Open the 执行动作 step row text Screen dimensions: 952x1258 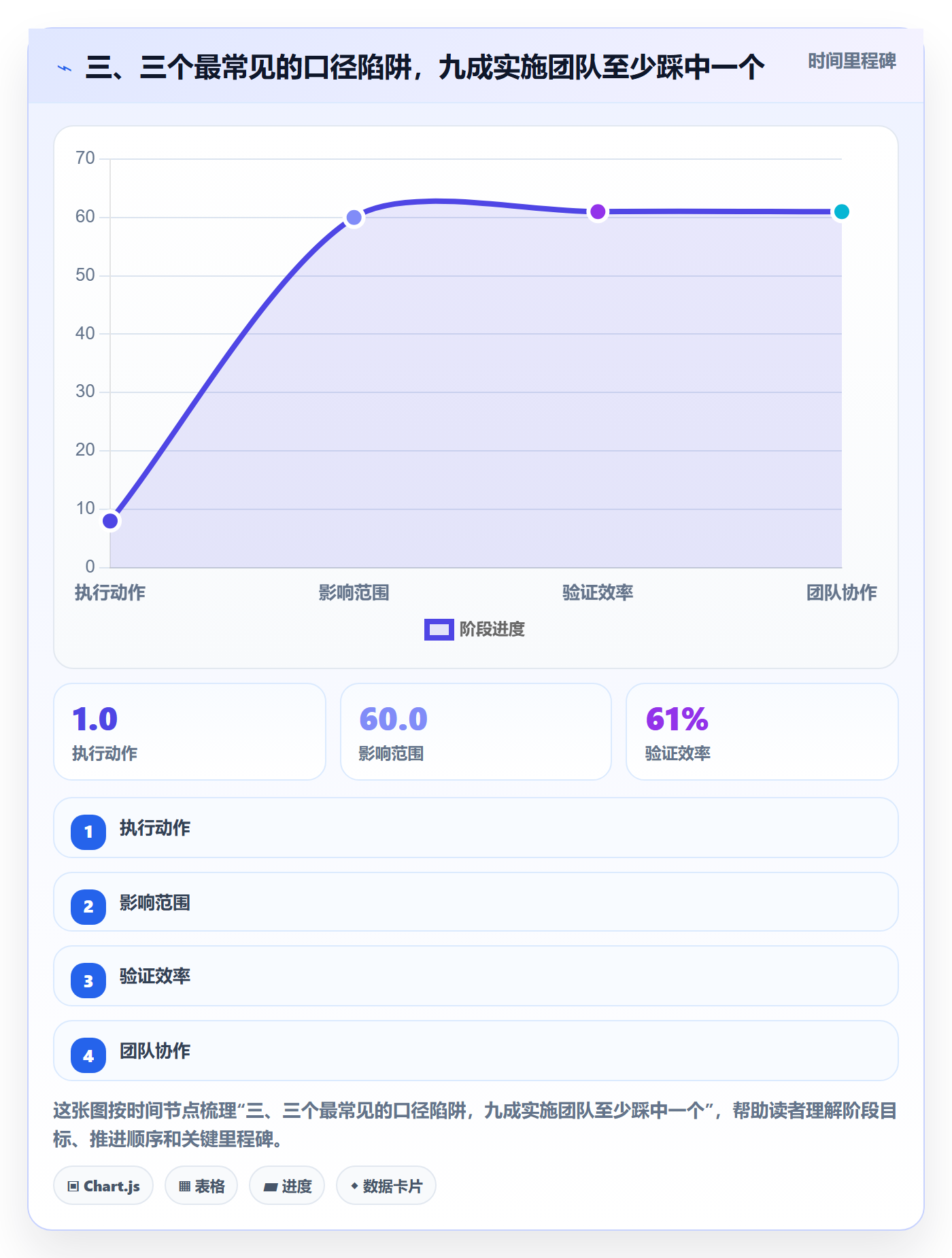[x=155, y=828]
